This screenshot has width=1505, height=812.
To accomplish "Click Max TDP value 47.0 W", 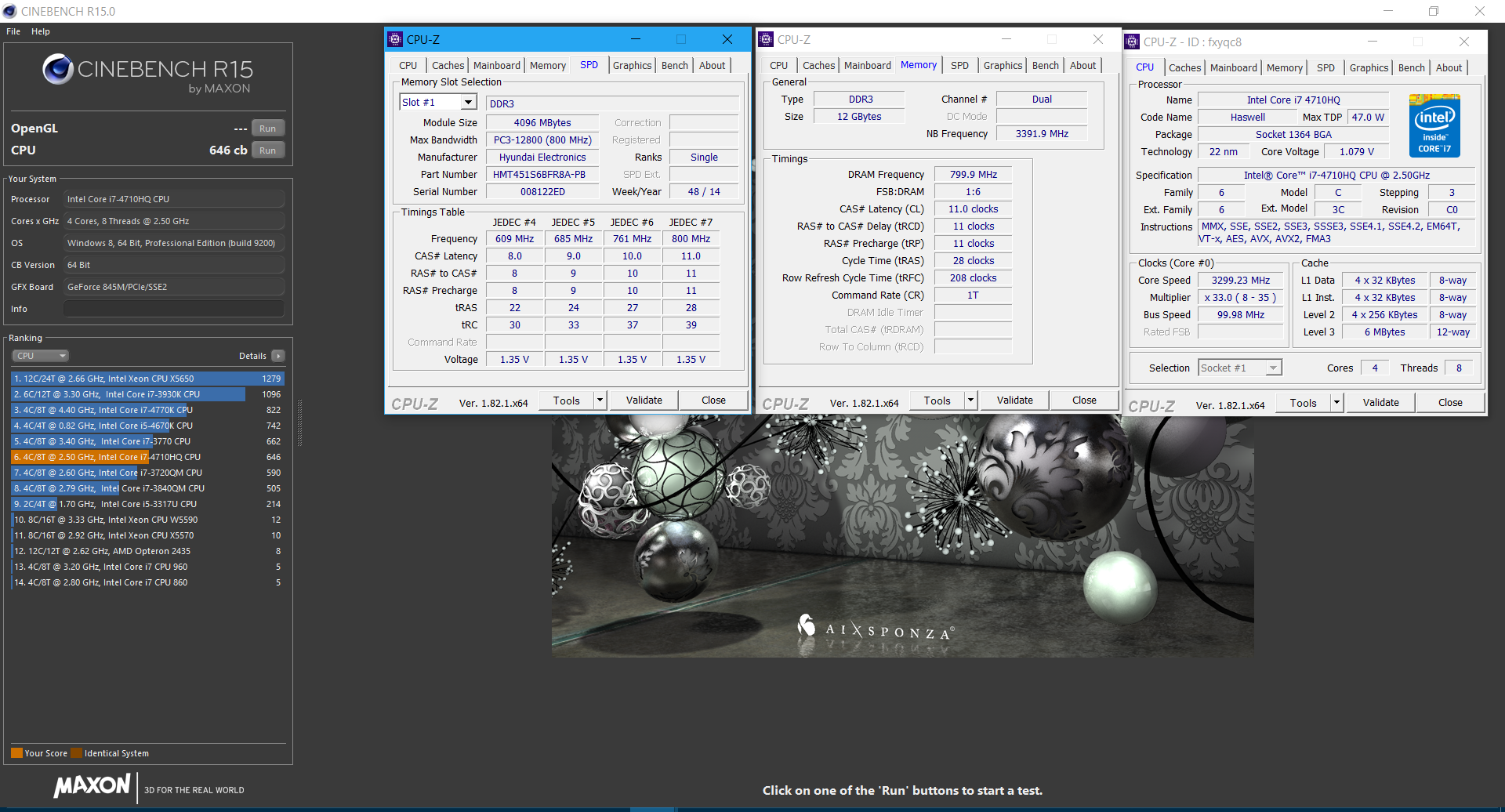I will click(1369, 117).
